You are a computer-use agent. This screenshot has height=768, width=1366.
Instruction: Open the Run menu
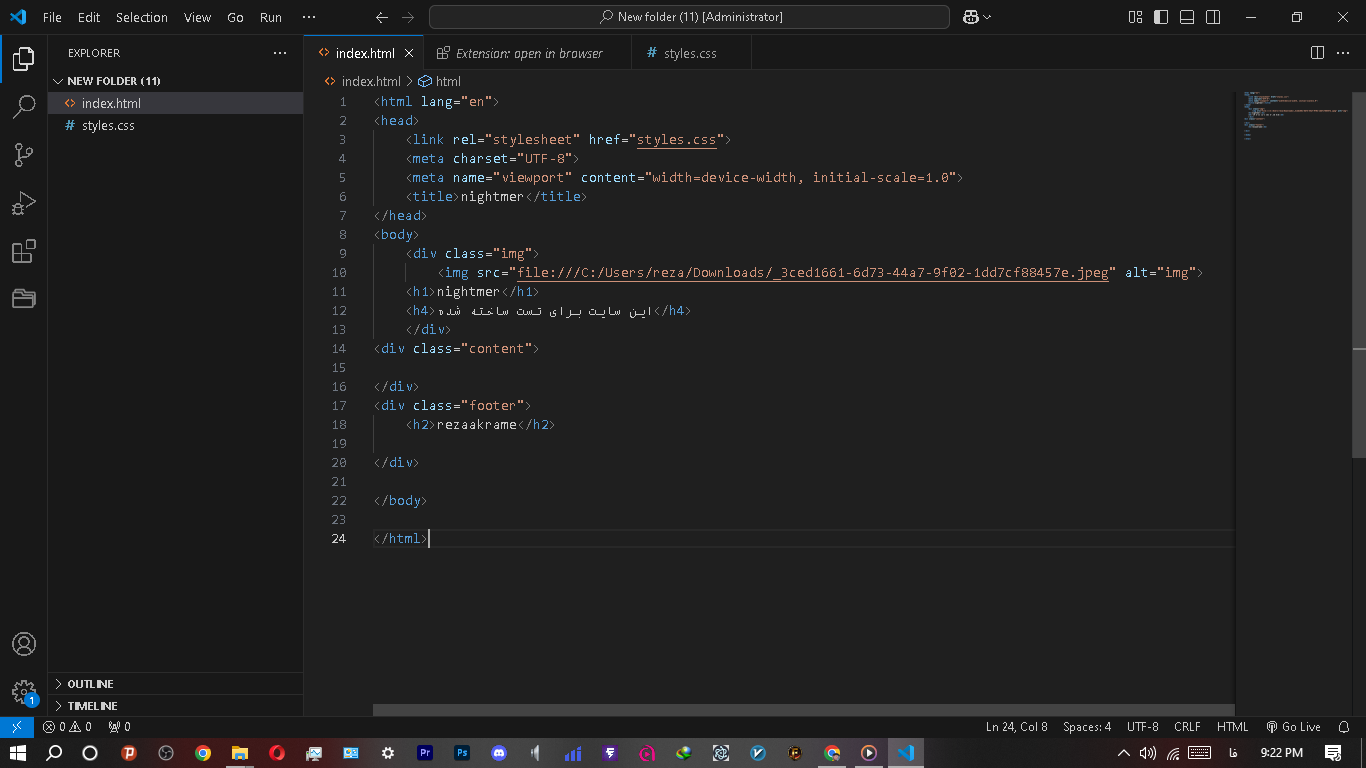pyautogui.click(x=271, y=17)
